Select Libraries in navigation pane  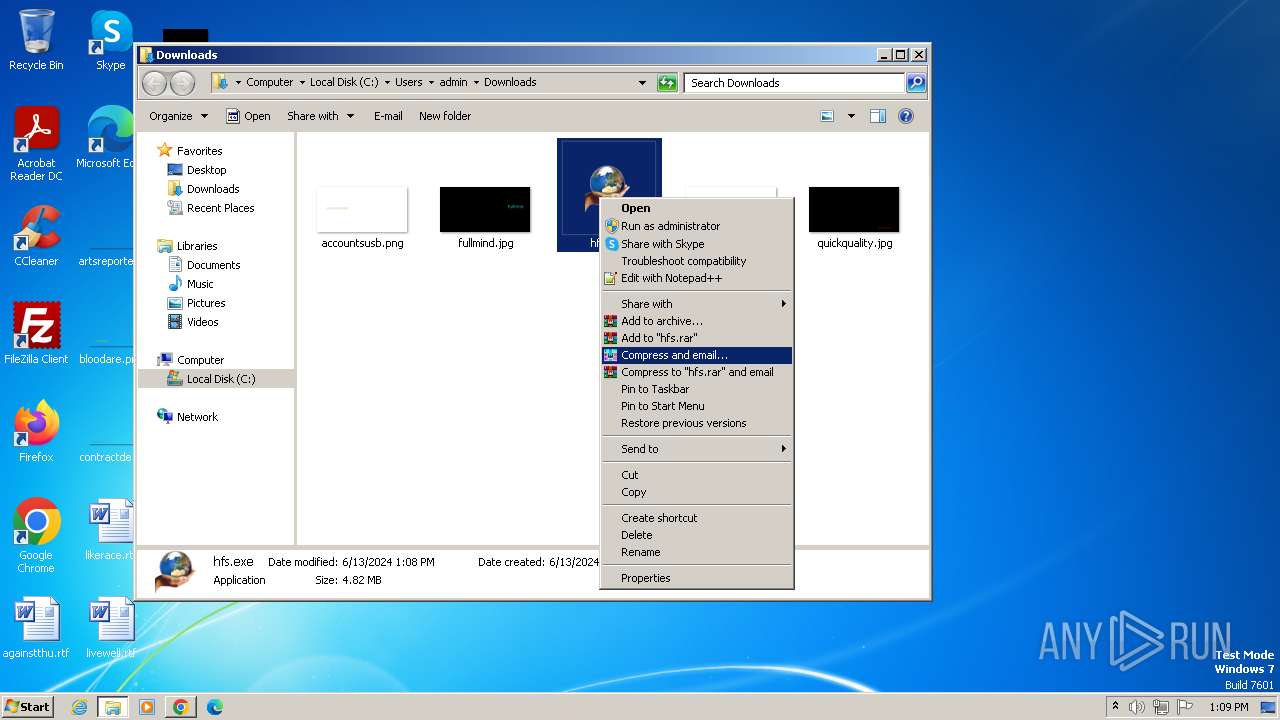tap(197, 246)
